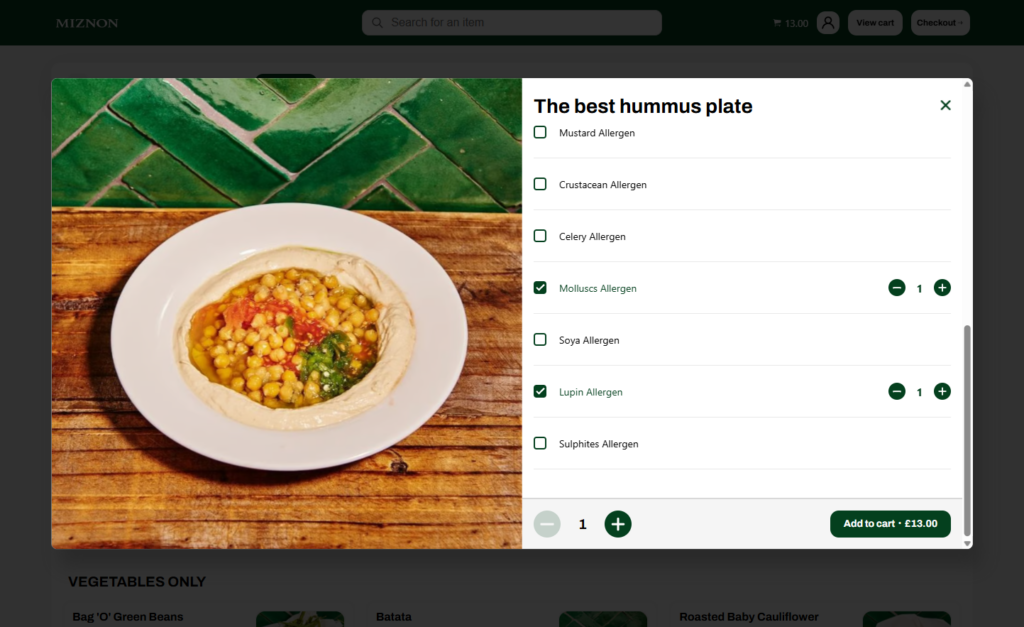Screen dimensions: 1024x627
Task: Decrease Lupin Allergen quantity with minus
Action: point(897,391)
